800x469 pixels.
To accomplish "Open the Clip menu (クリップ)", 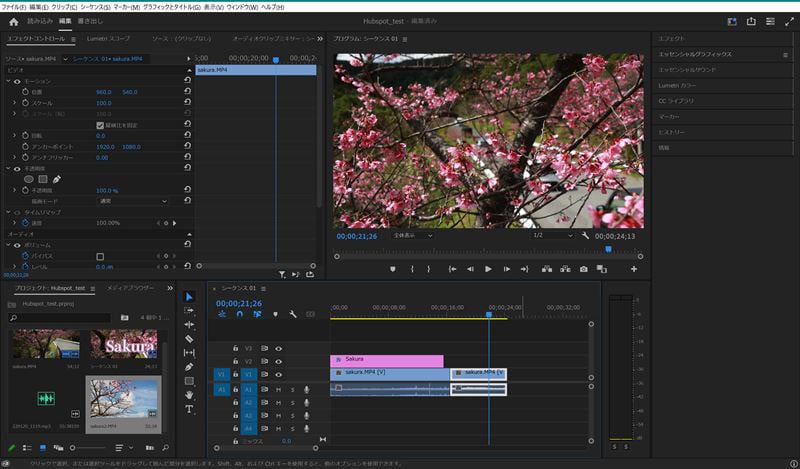I will [x=64, y=7].
